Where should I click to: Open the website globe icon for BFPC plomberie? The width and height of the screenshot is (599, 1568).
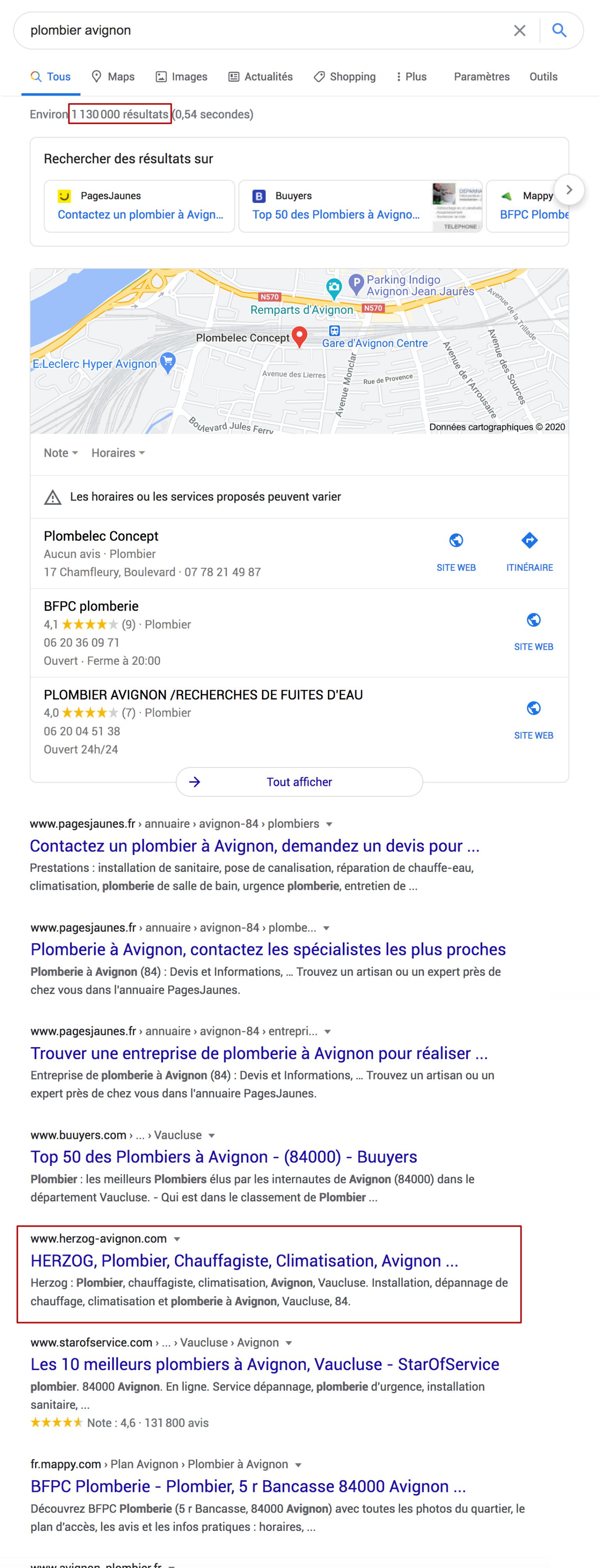[533, 620]
